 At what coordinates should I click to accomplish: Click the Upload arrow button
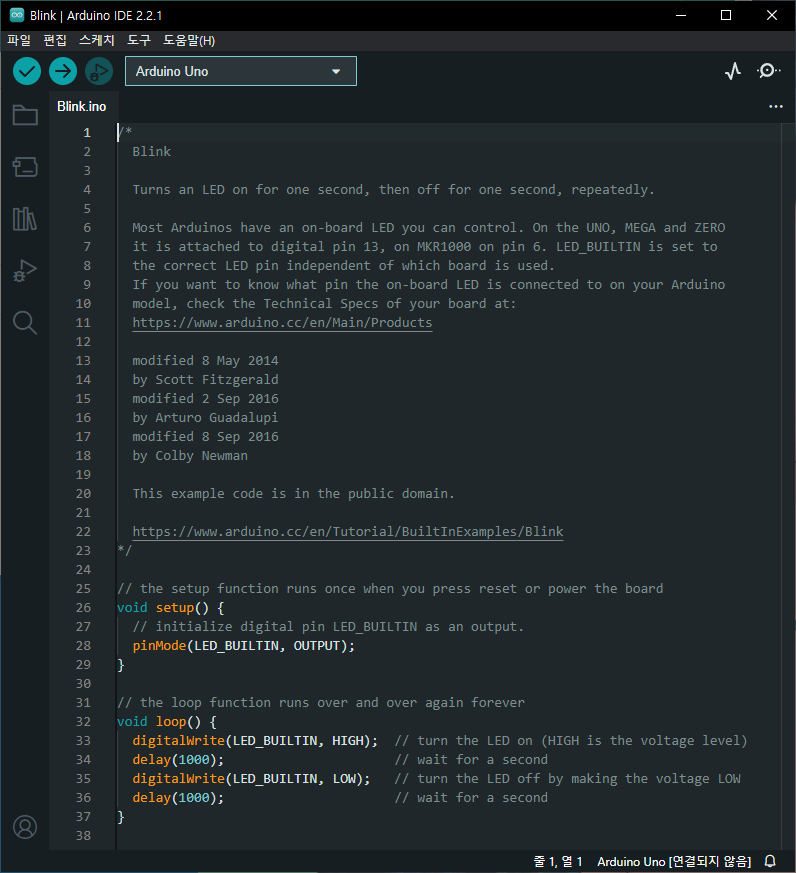pos(63,71)
